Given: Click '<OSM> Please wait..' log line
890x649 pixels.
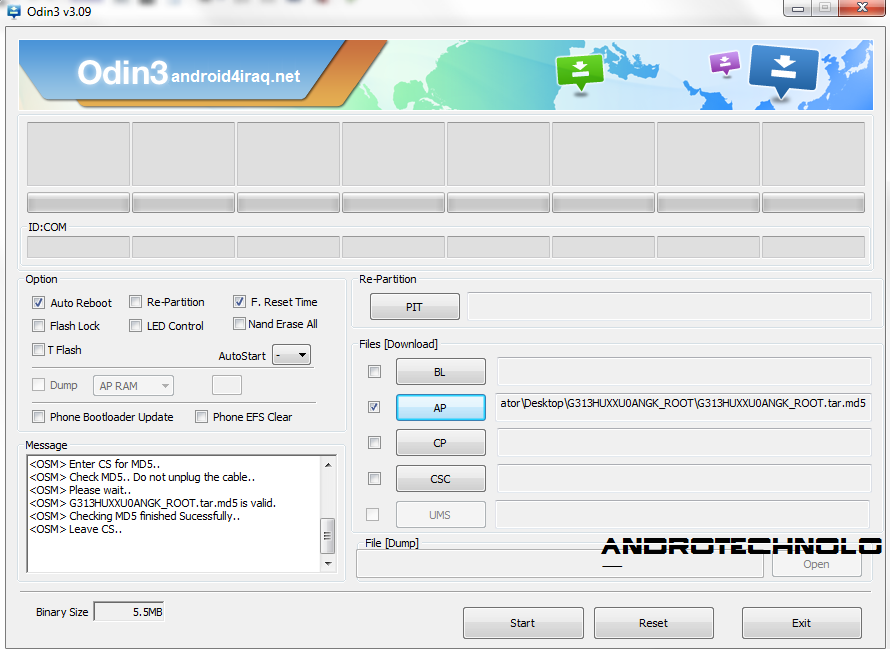Looking at the screenshot, I should coord(80,490).
